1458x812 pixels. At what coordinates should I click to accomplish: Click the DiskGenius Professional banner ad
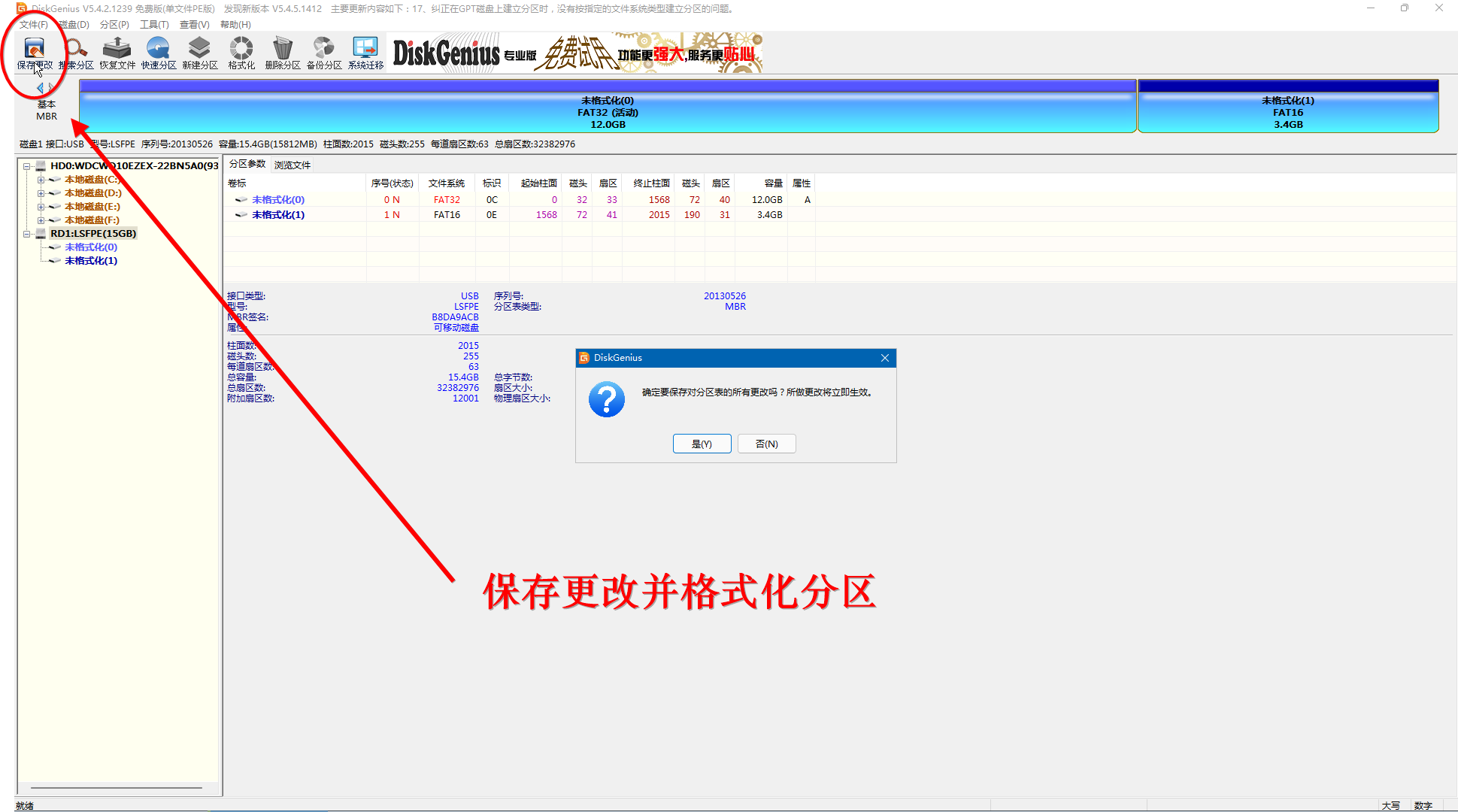(575, 53)
